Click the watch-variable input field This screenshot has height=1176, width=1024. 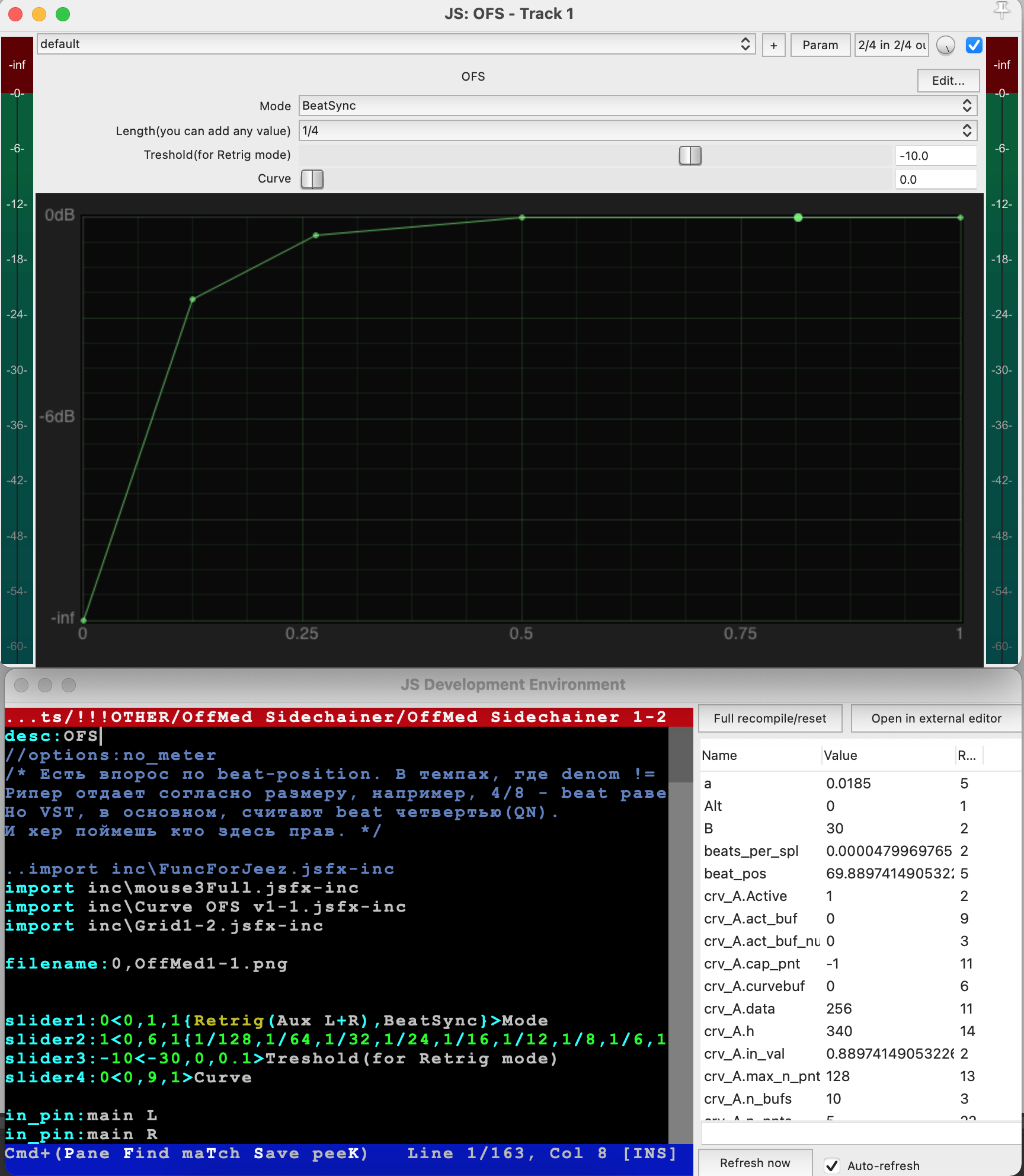coord(861,1133)
